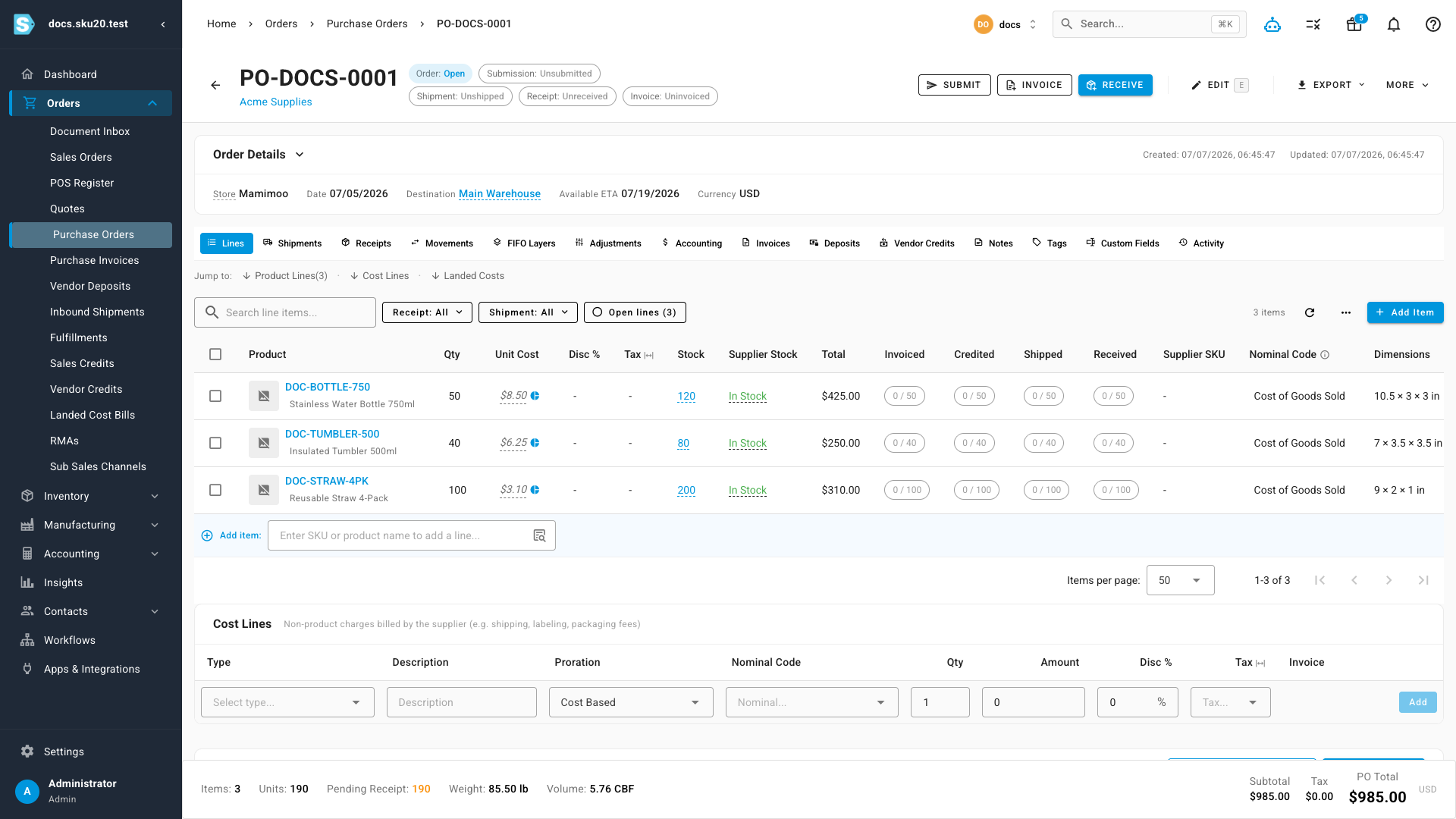Switch to the FIFO Layers tab
The height and width of the screenshot is (819, 1456).
click(x=524, y=243)
